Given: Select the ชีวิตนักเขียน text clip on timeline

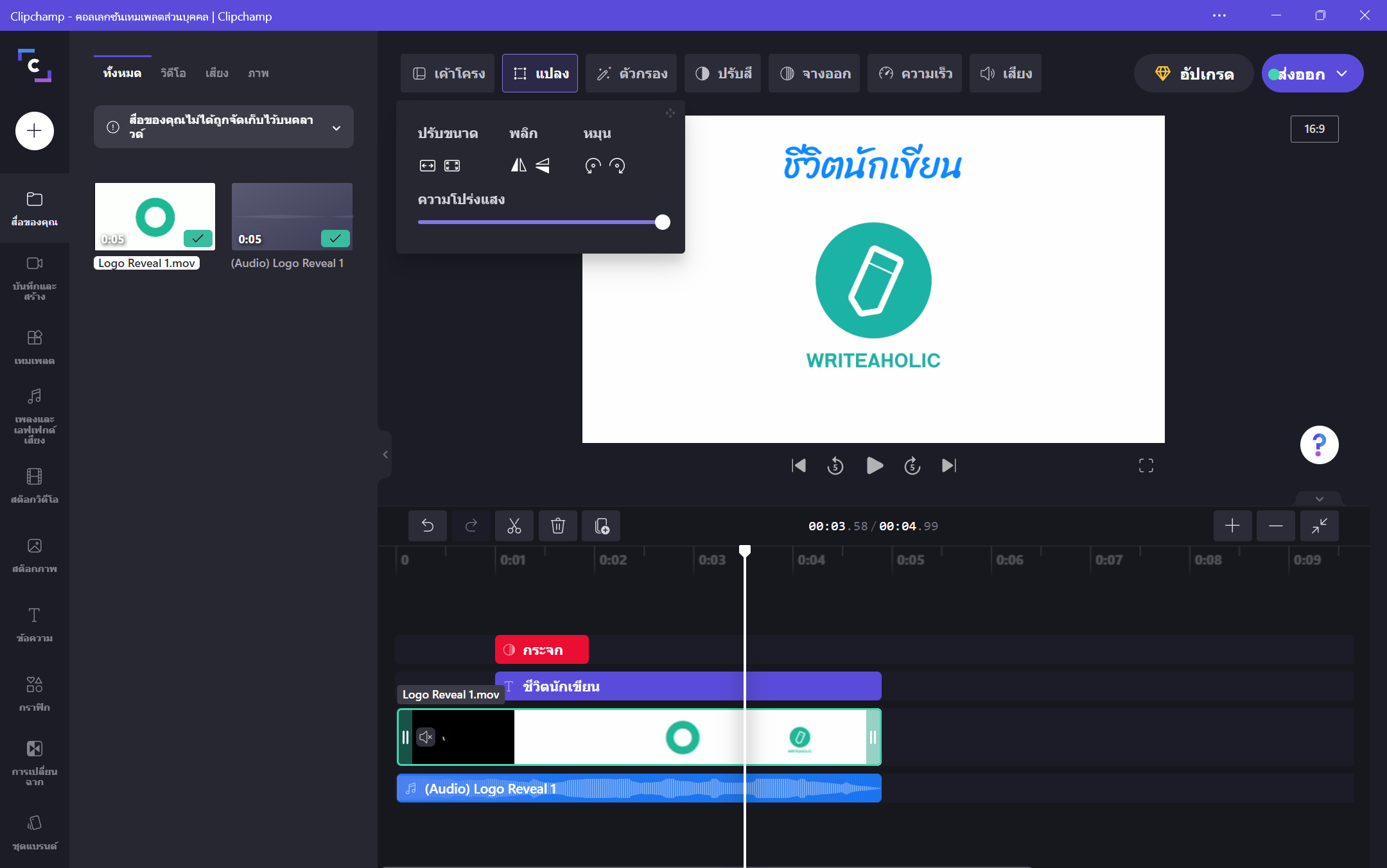Looking at the screenshot, I should tap(688, 686).
